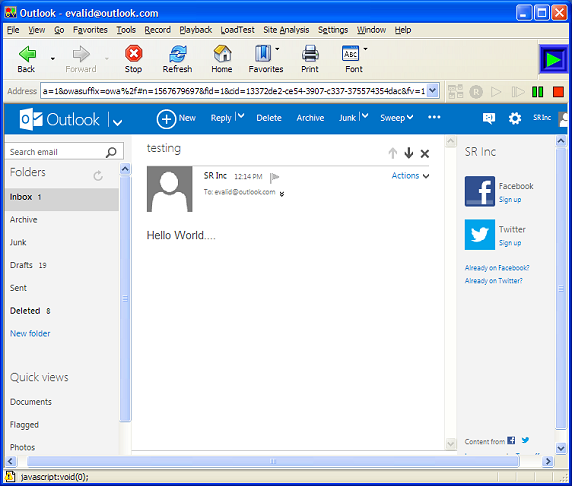
Task: Click the small Facebook icon beside Content from
Action: [511, 440]
